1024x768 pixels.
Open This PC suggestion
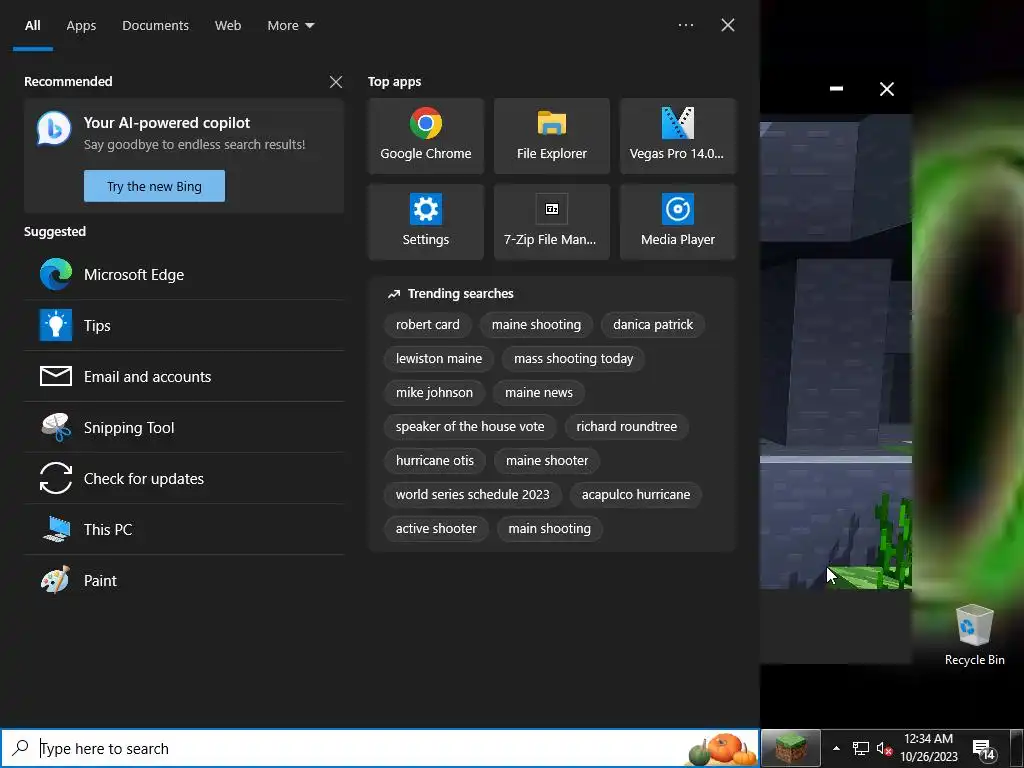pos(184,529)
